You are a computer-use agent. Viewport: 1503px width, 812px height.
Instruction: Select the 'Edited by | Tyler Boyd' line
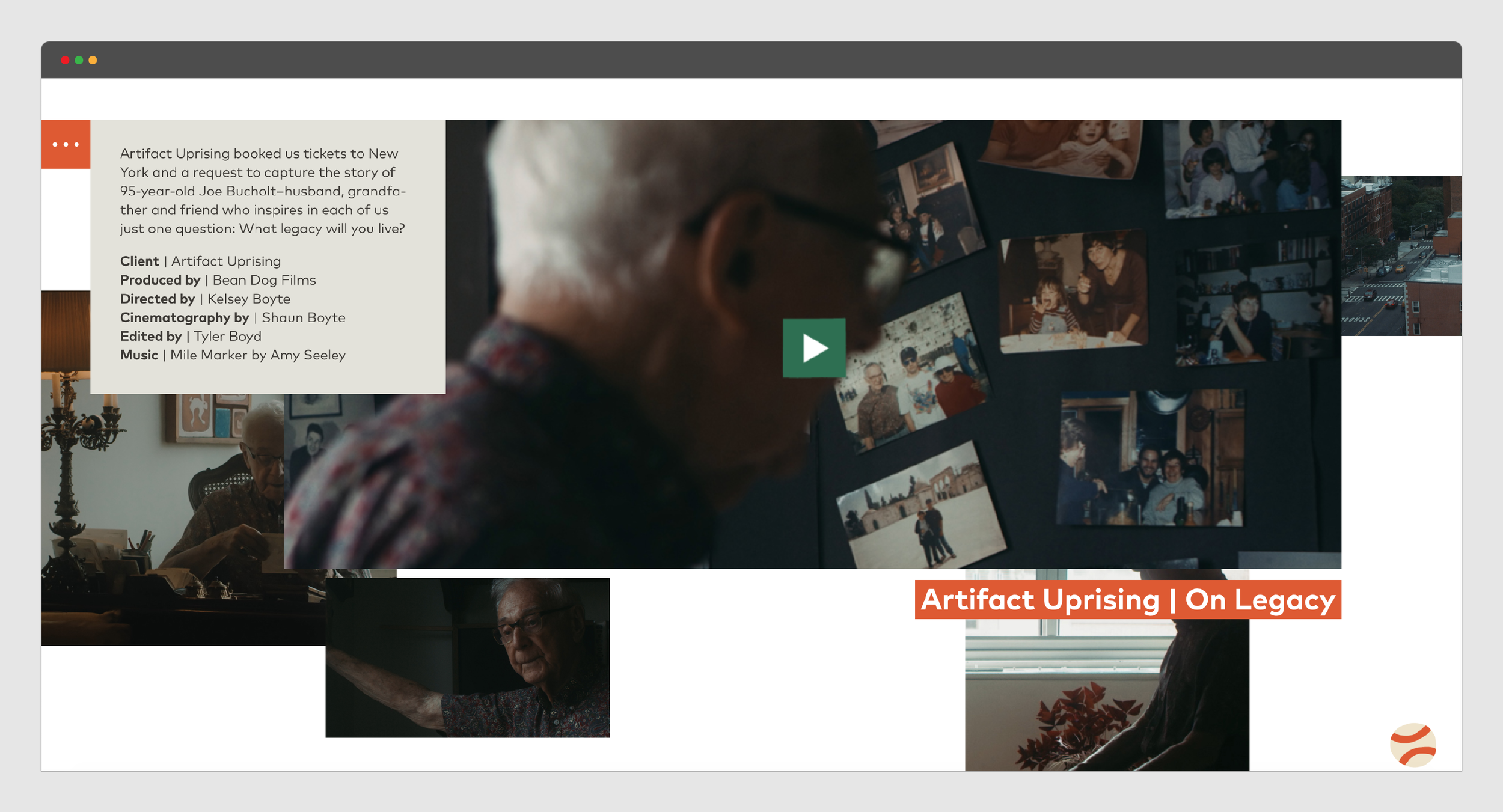191,336
